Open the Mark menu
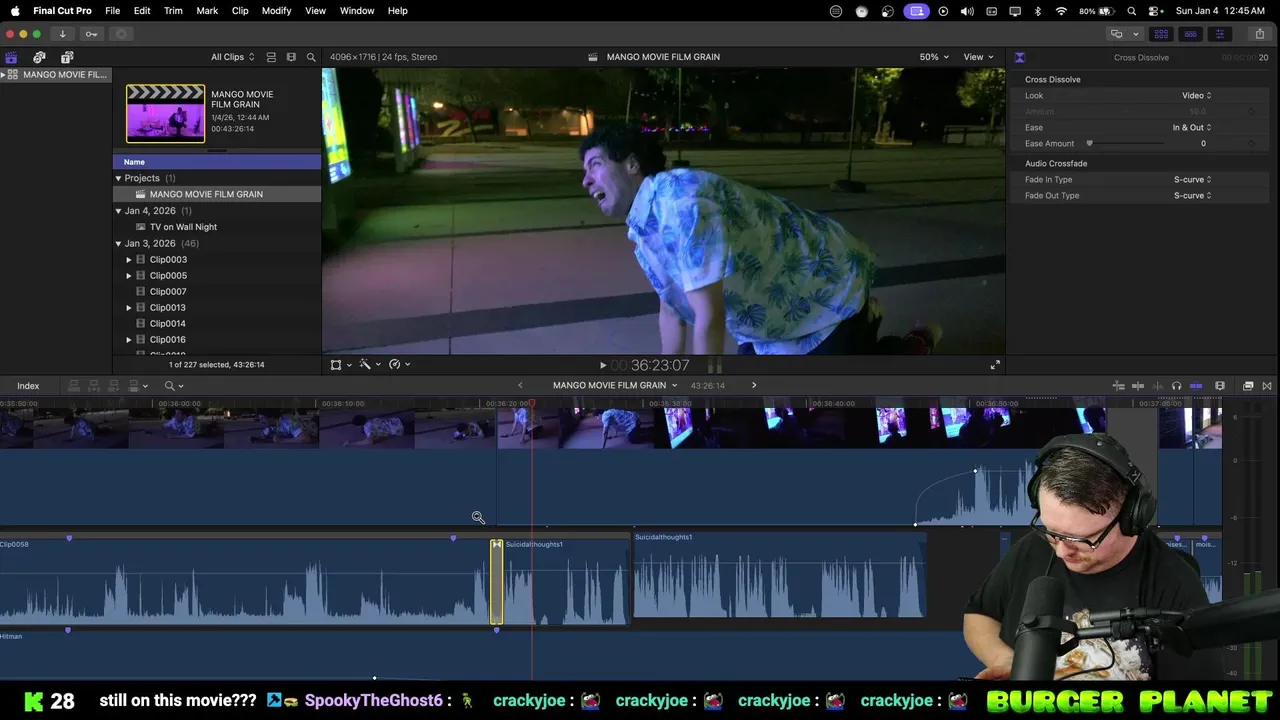This screenshot has width=1280, height=720. click(207, 11)
